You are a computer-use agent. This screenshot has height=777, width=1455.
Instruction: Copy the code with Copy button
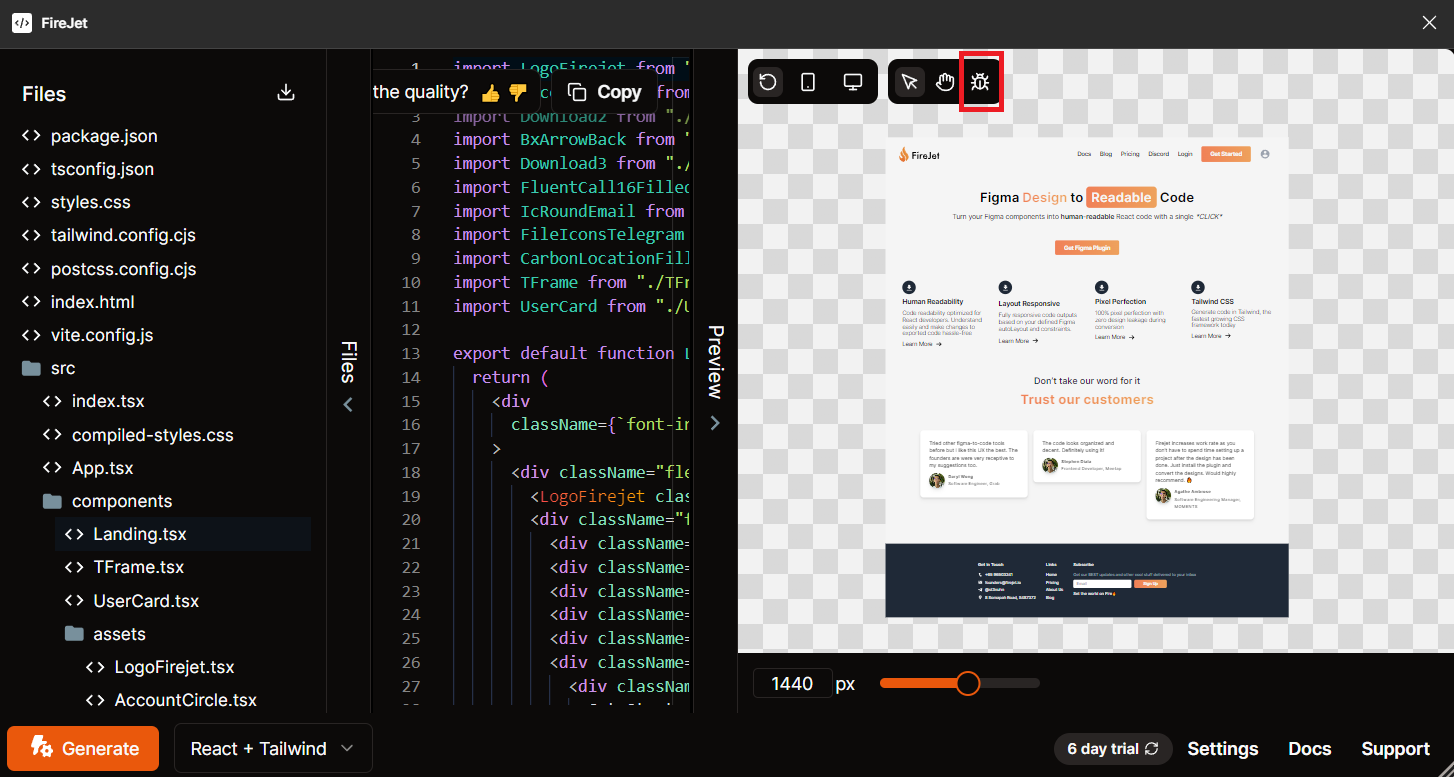click(603, 91)
